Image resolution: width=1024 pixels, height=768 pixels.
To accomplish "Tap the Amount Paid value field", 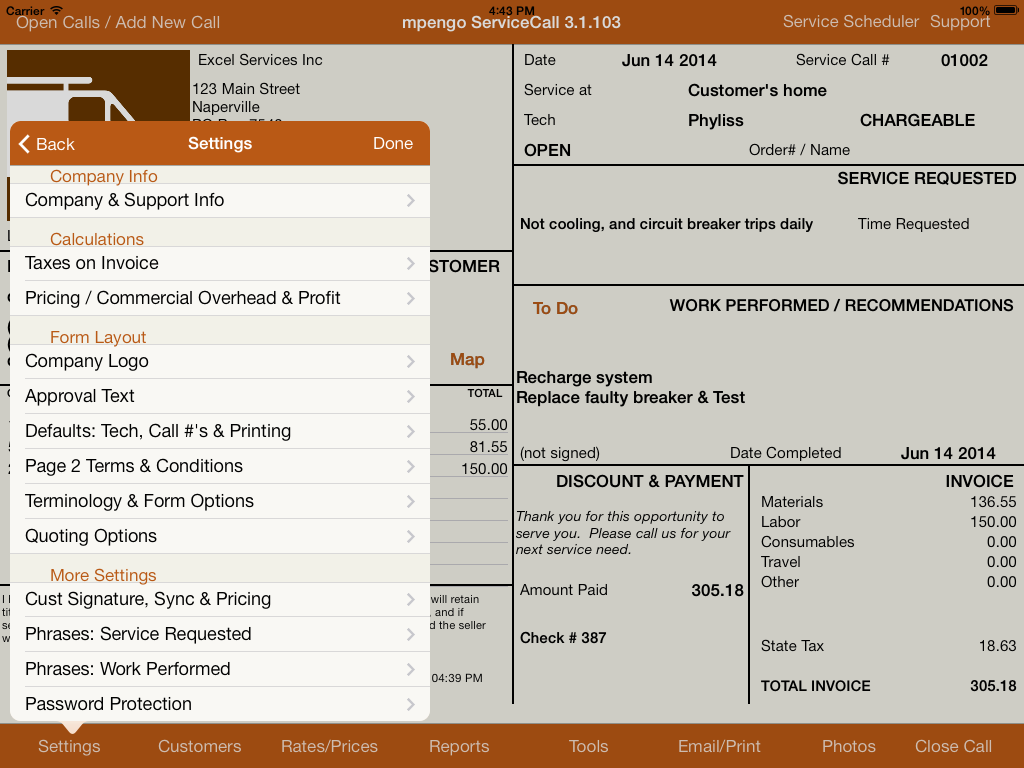I will 717,590.
